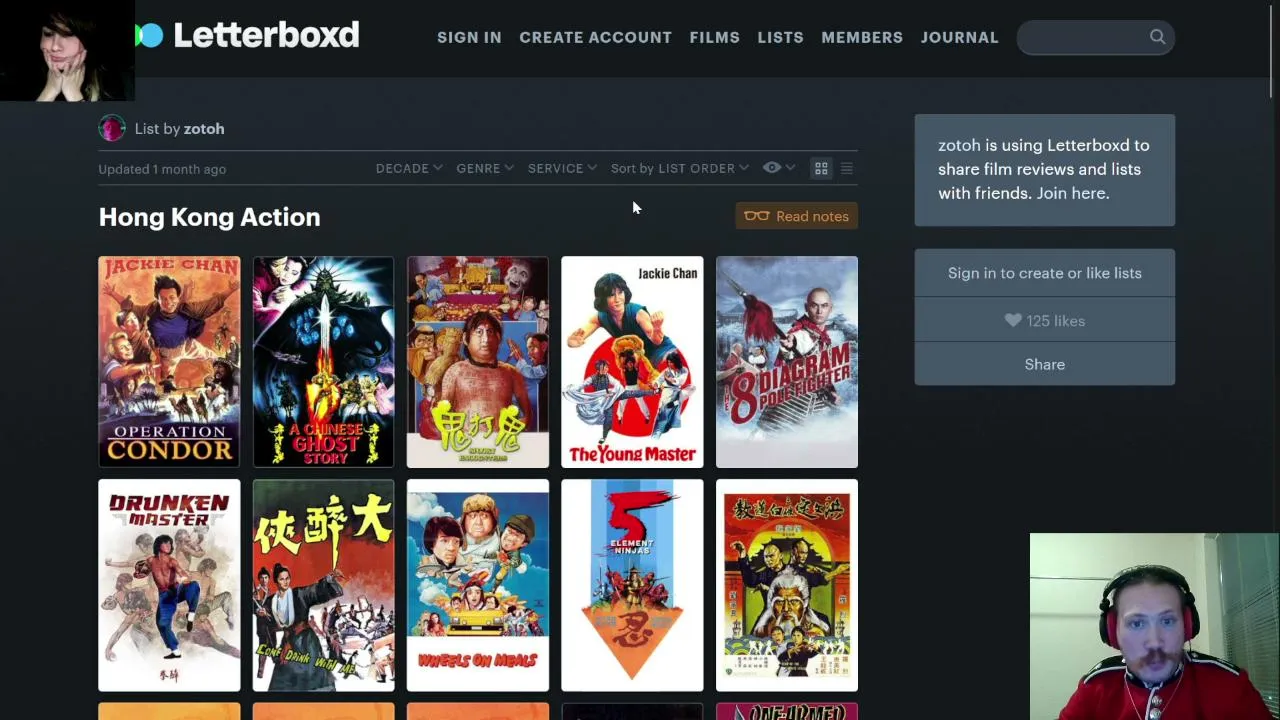Click the Updated 1 month ago text
The width and height of the screenshot is (1280, 720).
[162, 169]
